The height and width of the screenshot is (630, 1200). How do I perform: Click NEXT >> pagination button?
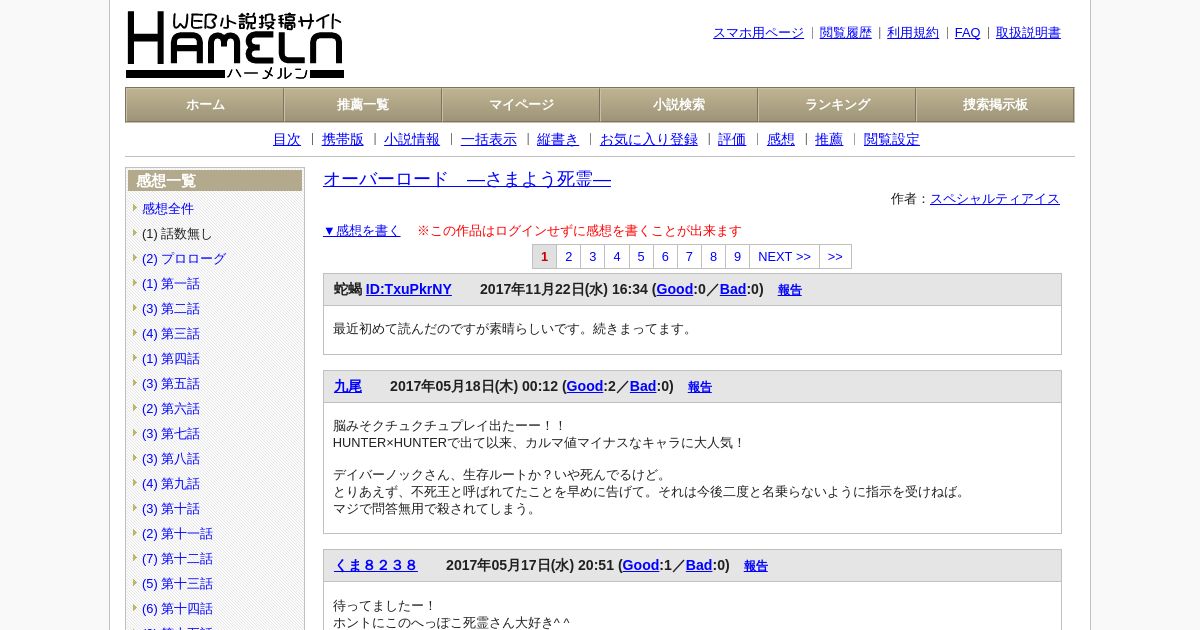pyautogui.click(x=784, y=257)
